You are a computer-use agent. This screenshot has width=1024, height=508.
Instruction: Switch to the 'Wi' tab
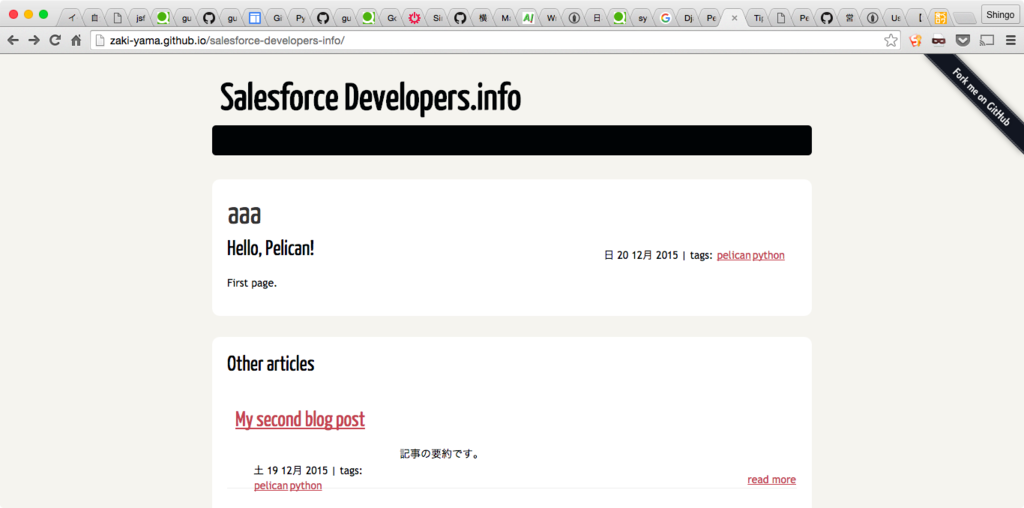pos(551,18)
